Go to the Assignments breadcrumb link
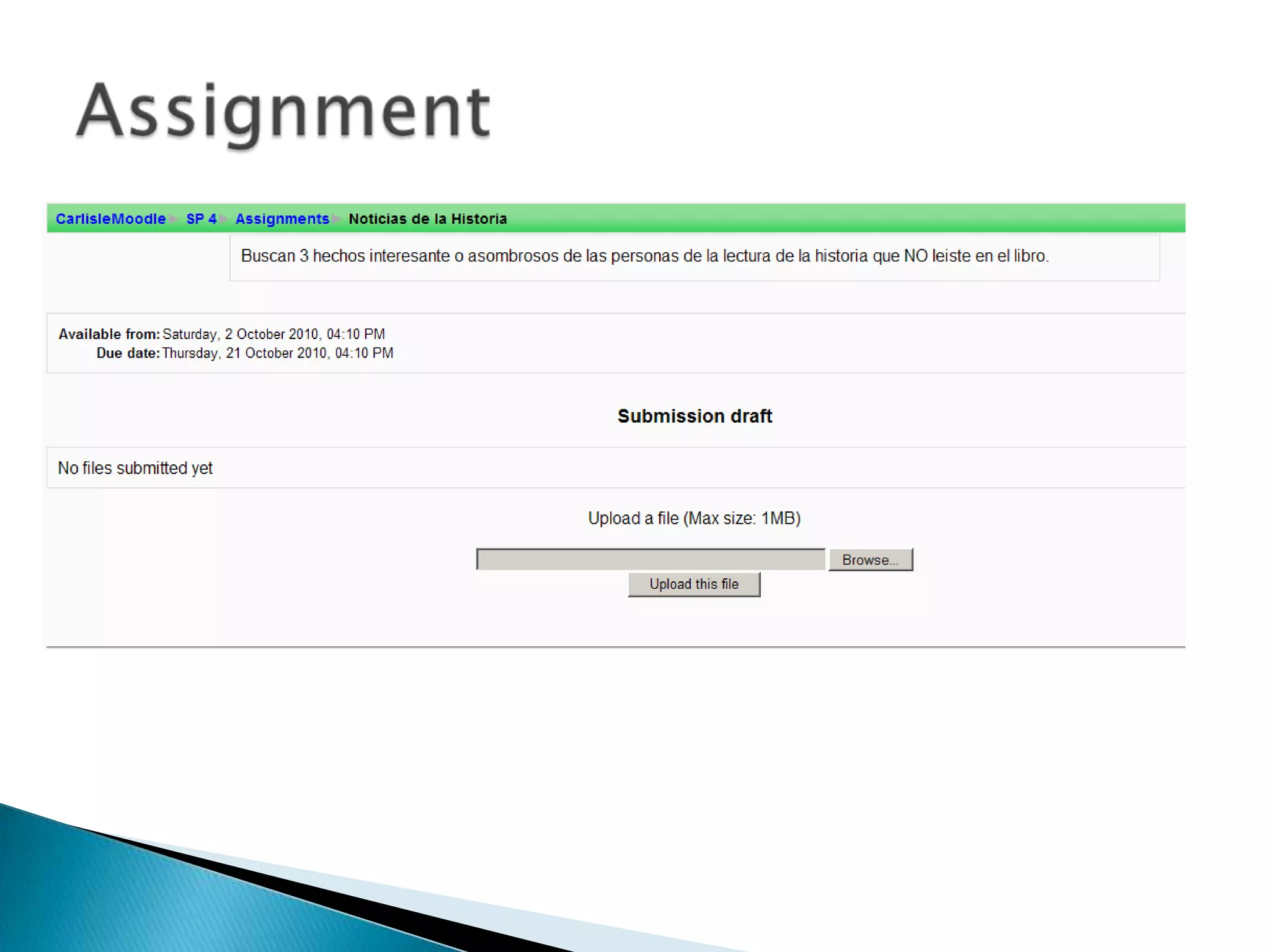1270x952 pixels. 282,219
